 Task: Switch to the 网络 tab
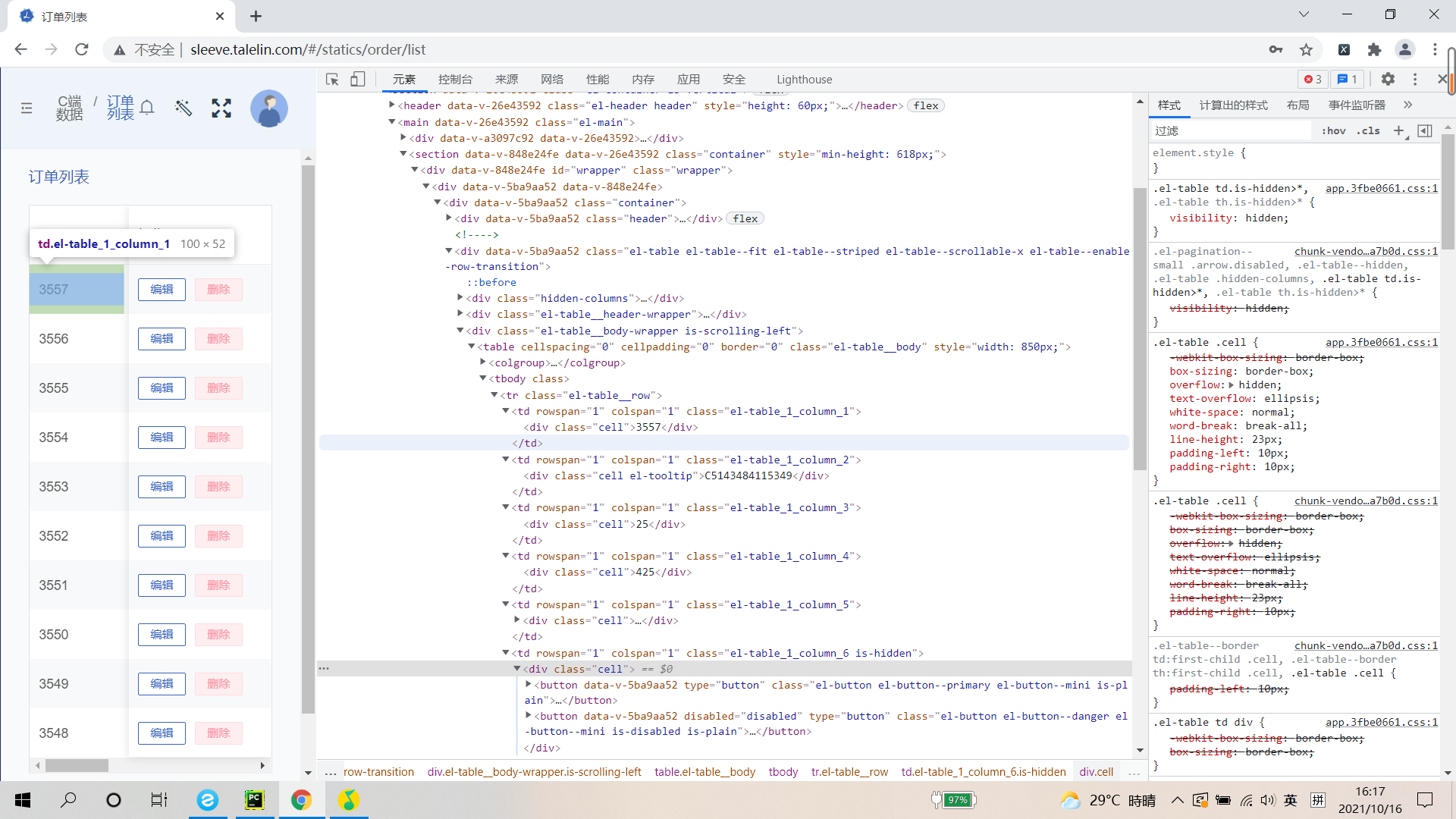552,79
